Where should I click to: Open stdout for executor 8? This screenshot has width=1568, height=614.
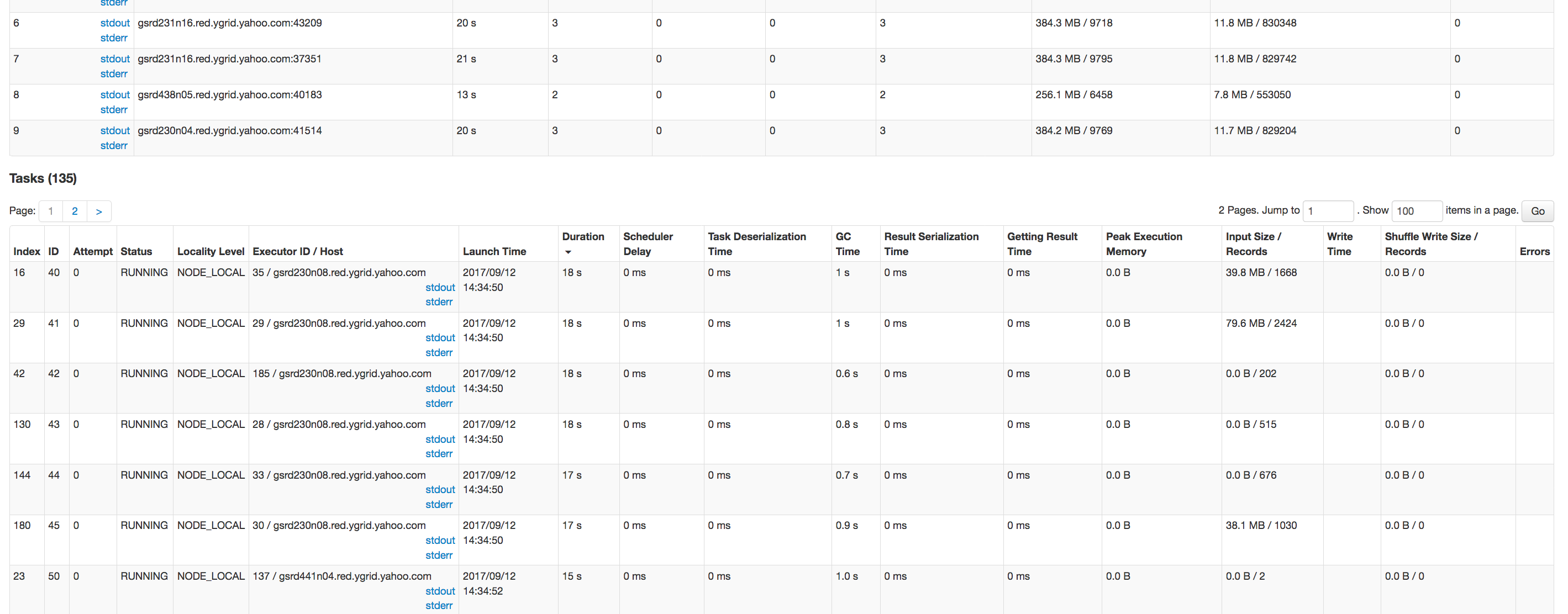114,95
